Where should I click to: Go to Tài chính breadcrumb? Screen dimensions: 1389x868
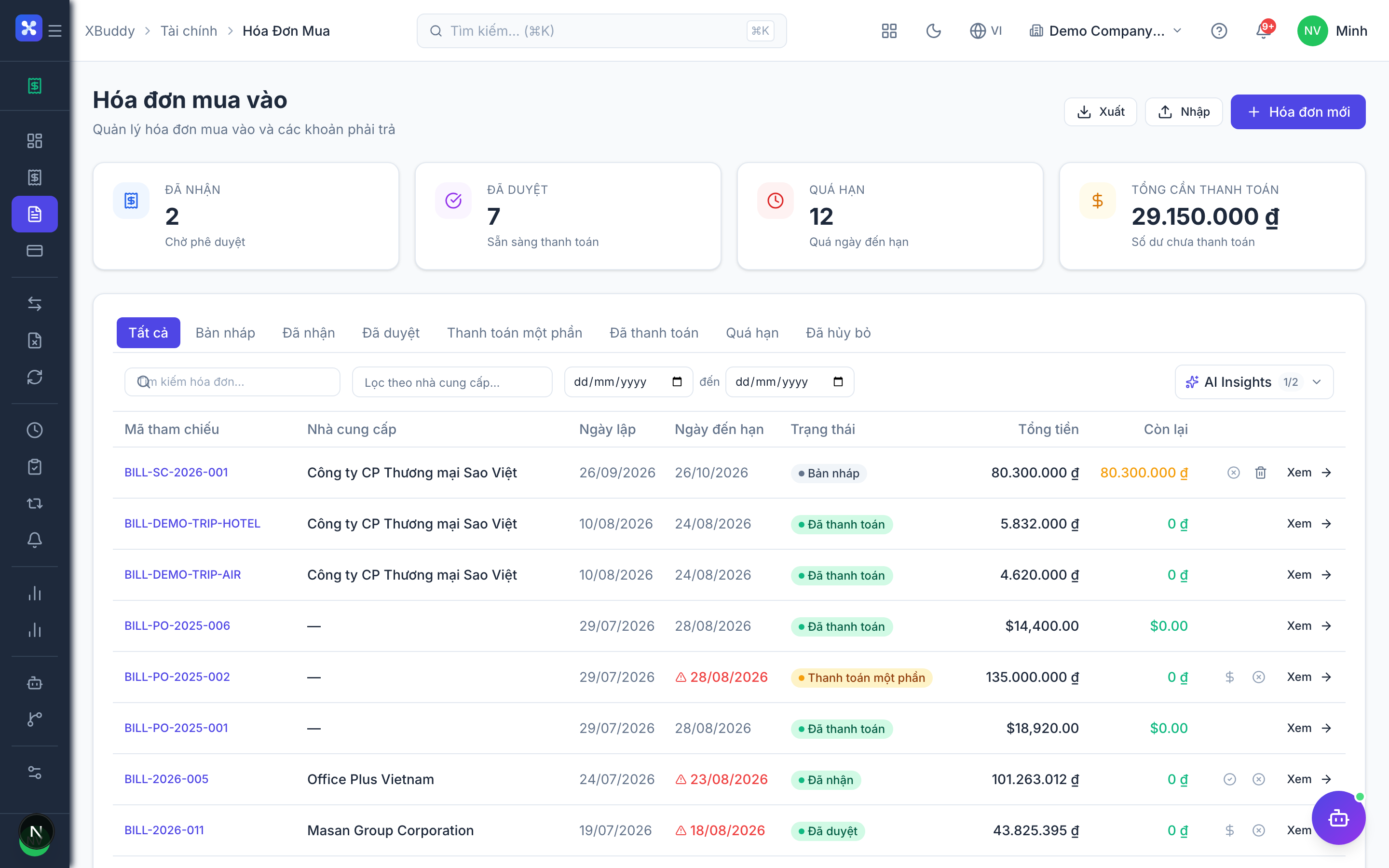point(189,30)
